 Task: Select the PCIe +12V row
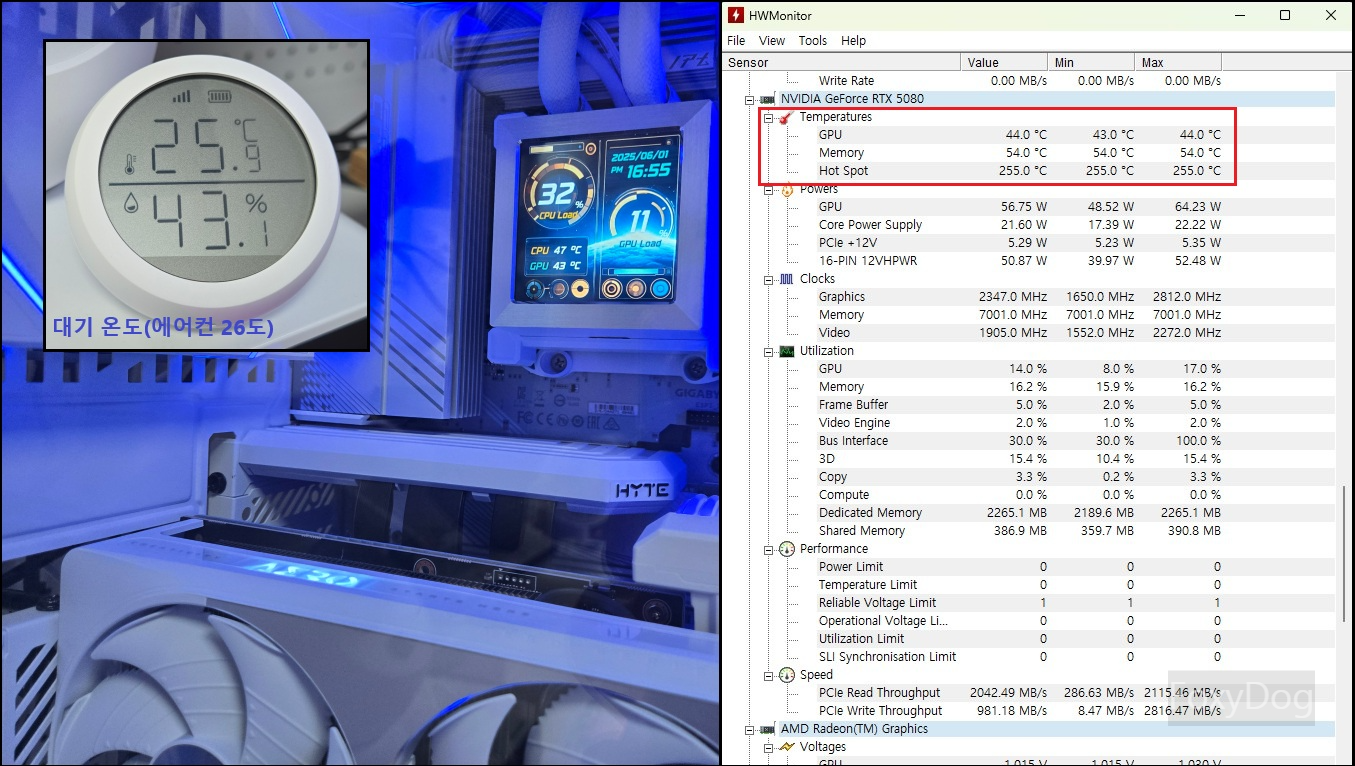click(x=1028, y=243)
